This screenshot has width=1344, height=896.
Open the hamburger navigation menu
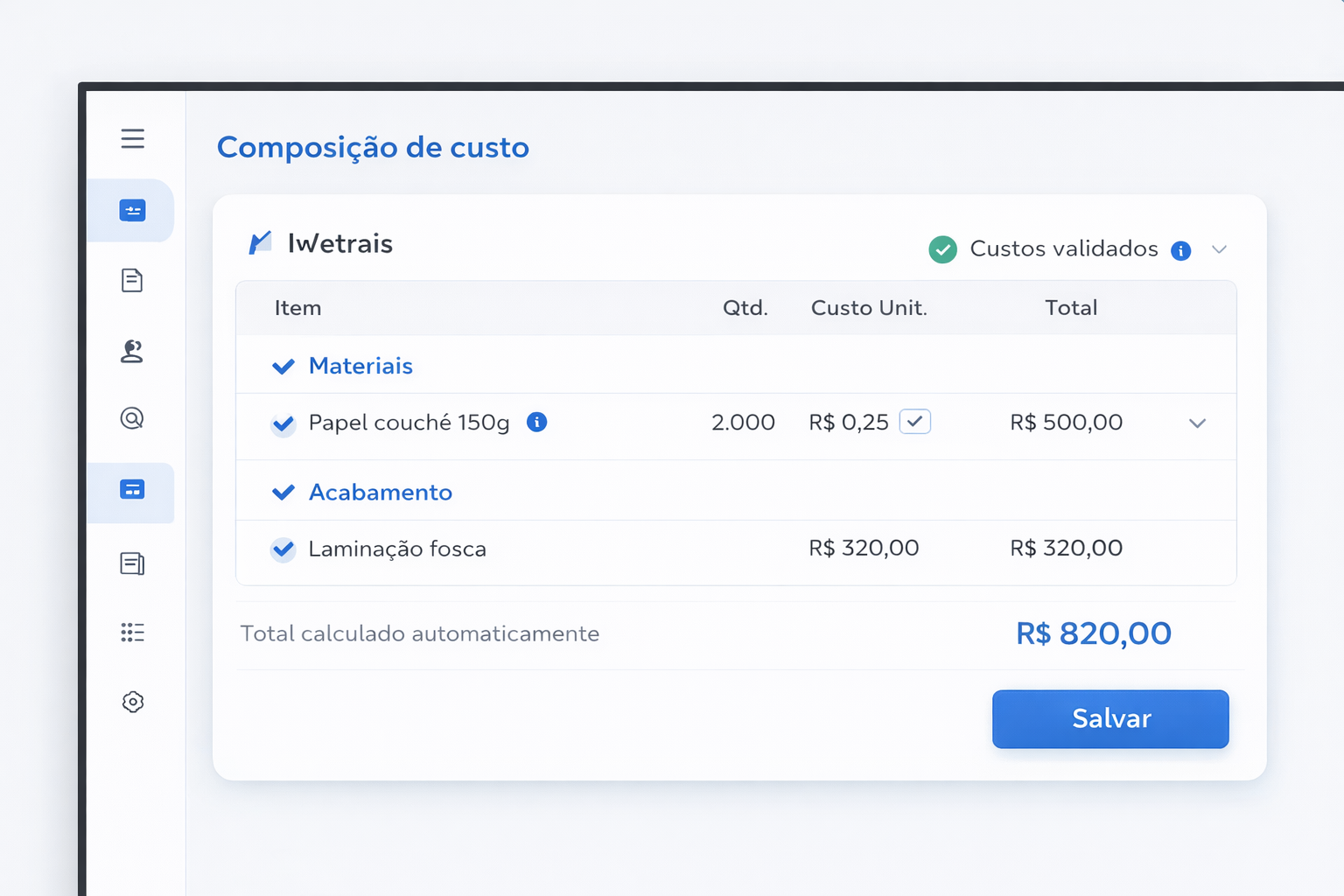point(132,138)
